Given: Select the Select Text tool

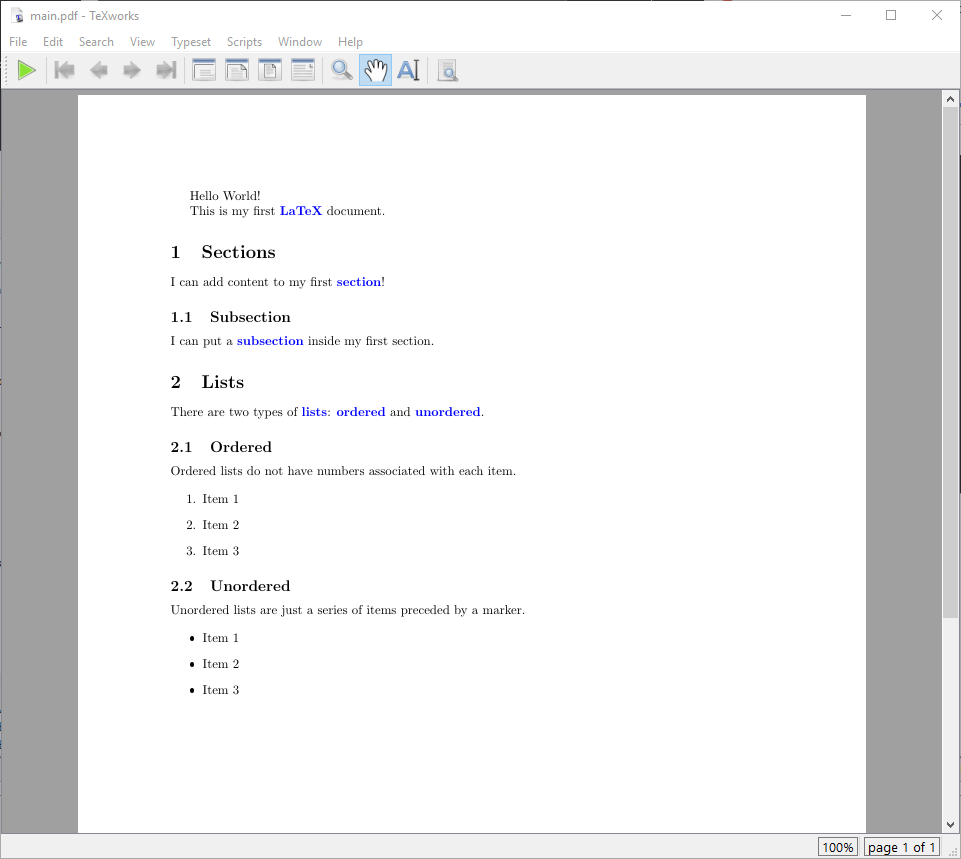Looking at the screenshot, I should click(409, 70).
